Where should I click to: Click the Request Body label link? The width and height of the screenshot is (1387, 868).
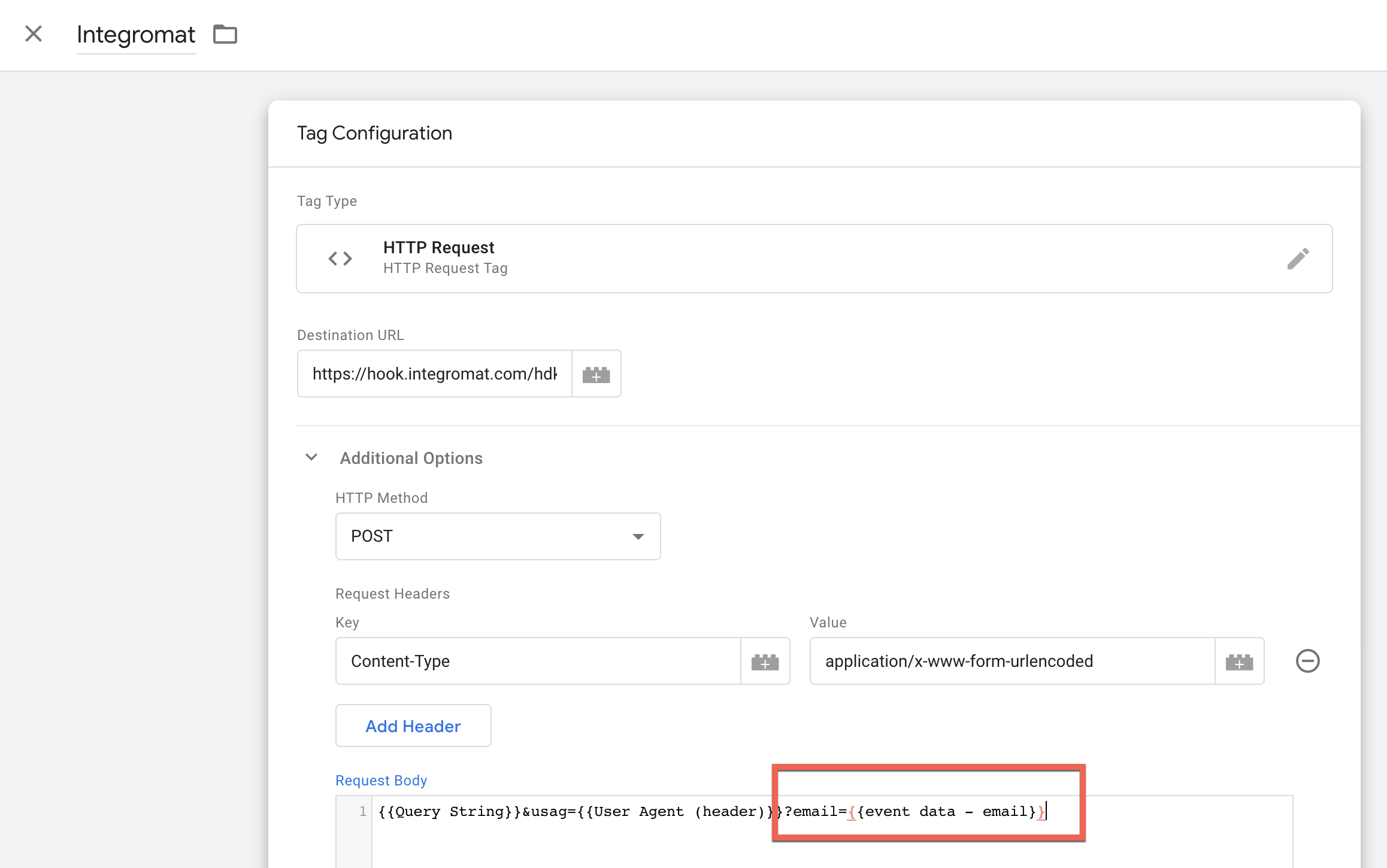(381, 781)
